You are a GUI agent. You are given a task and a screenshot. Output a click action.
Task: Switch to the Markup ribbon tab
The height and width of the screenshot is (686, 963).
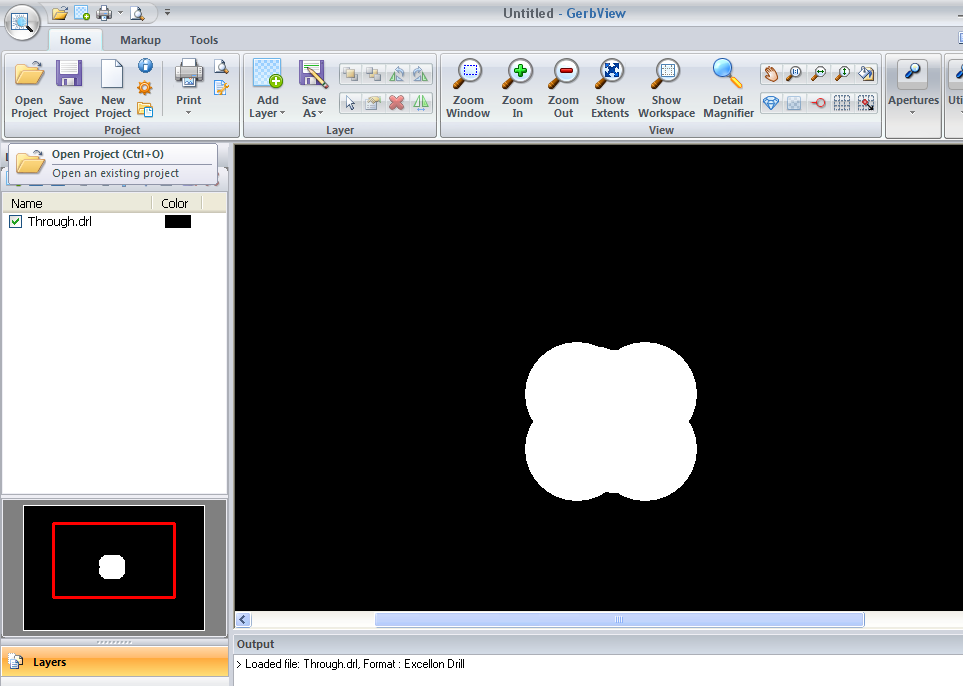pos(140,40)
